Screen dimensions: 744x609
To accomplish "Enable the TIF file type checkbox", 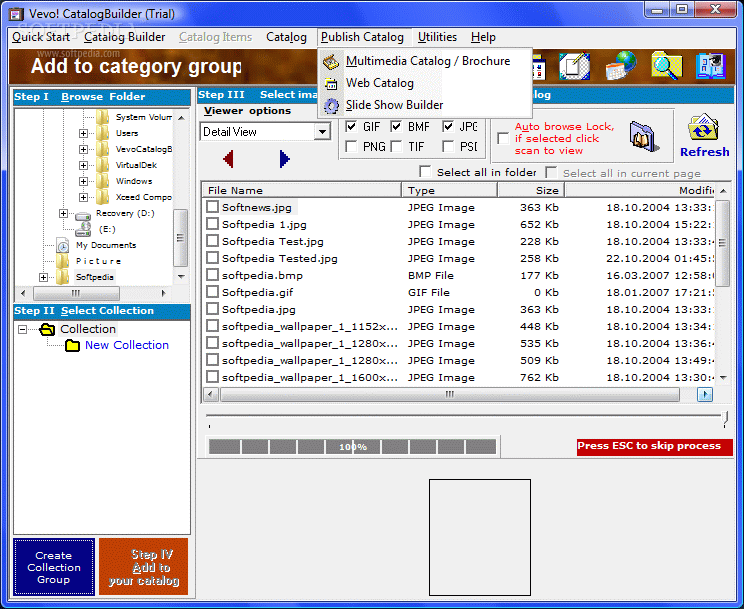I will pos(396,146).
